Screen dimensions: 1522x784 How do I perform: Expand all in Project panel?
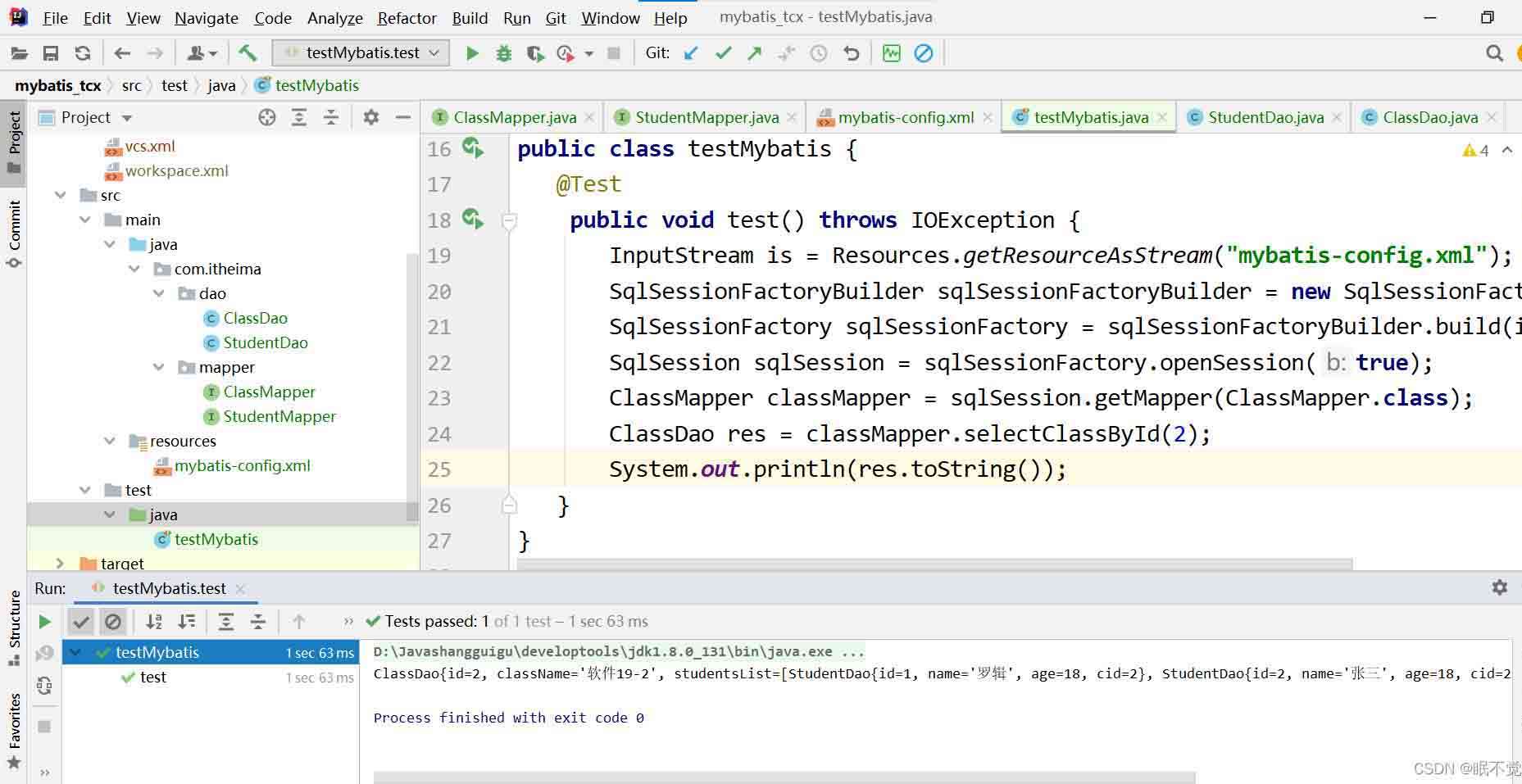click(x=299, y=117)
